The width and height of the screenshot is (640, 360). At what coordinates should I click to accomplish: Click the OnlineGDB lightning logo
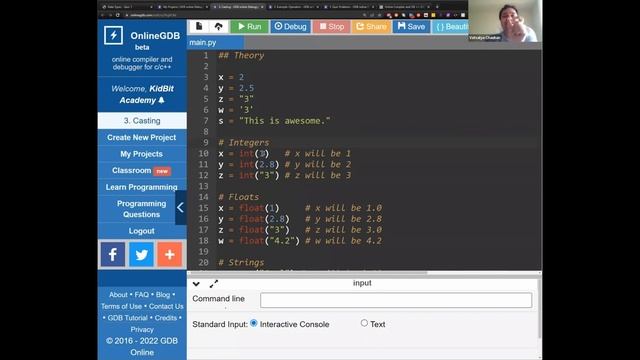pyautogui.click(x=113, y=36)
